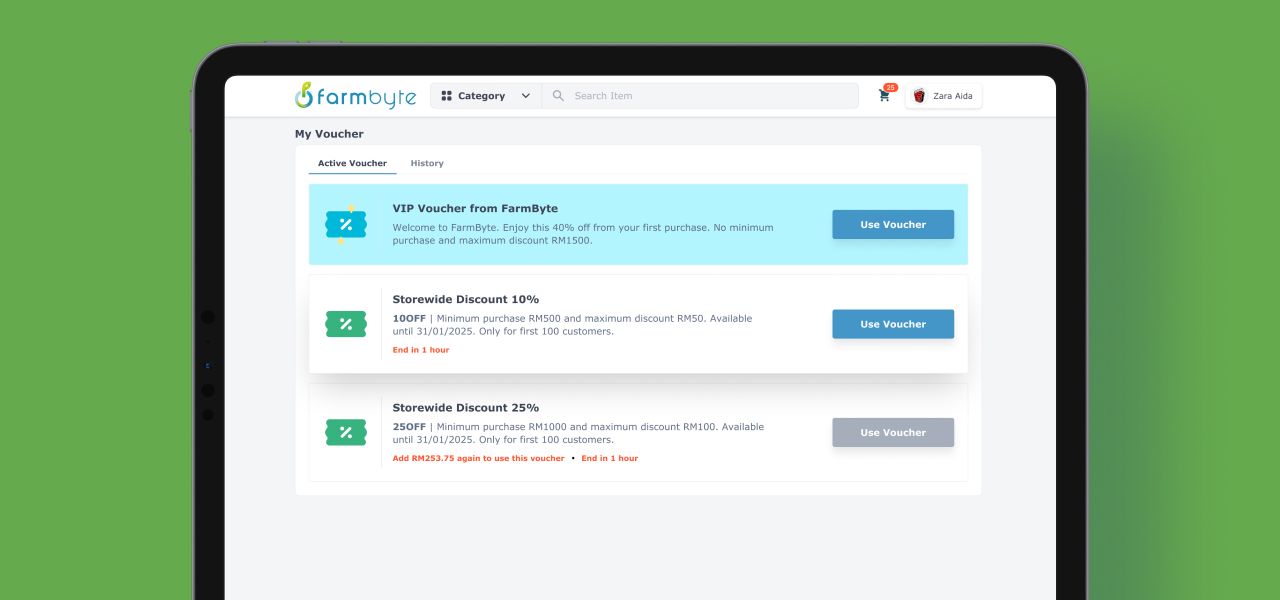Open the account menu for Zara Aida
The image size is (1280, 600).
coord(943,96)
